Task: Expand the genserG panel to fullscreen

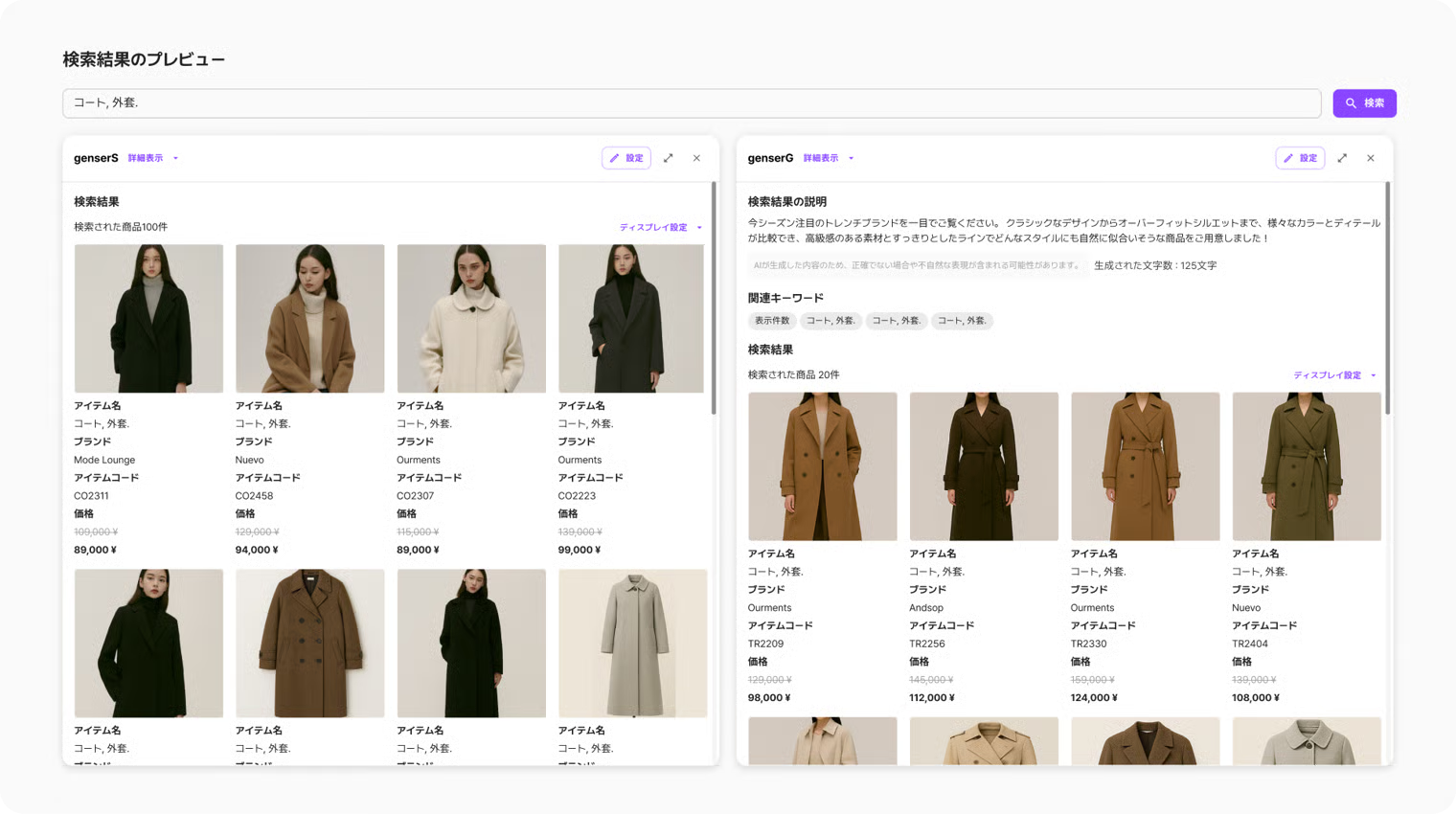Action: click(1342, 158)
